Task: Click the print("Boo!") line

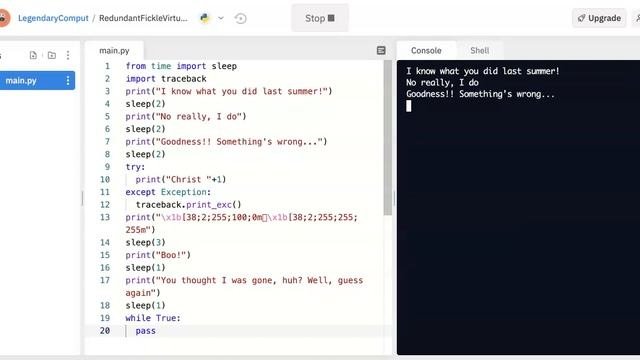Action: point(158,255)
